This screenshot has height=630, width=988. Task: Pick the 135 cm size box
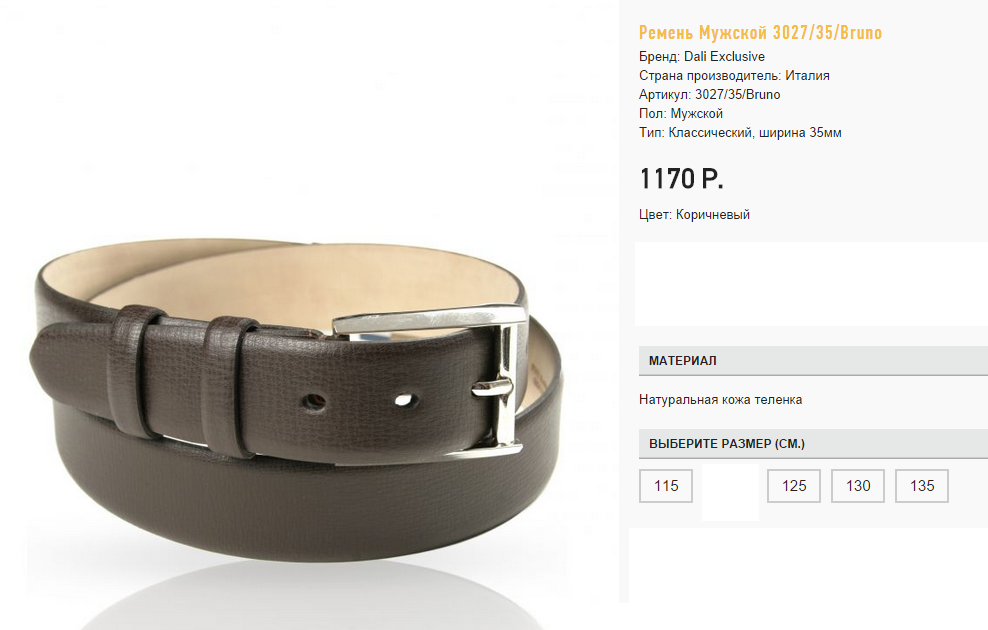pyautogui.click(x=922, y=486)
